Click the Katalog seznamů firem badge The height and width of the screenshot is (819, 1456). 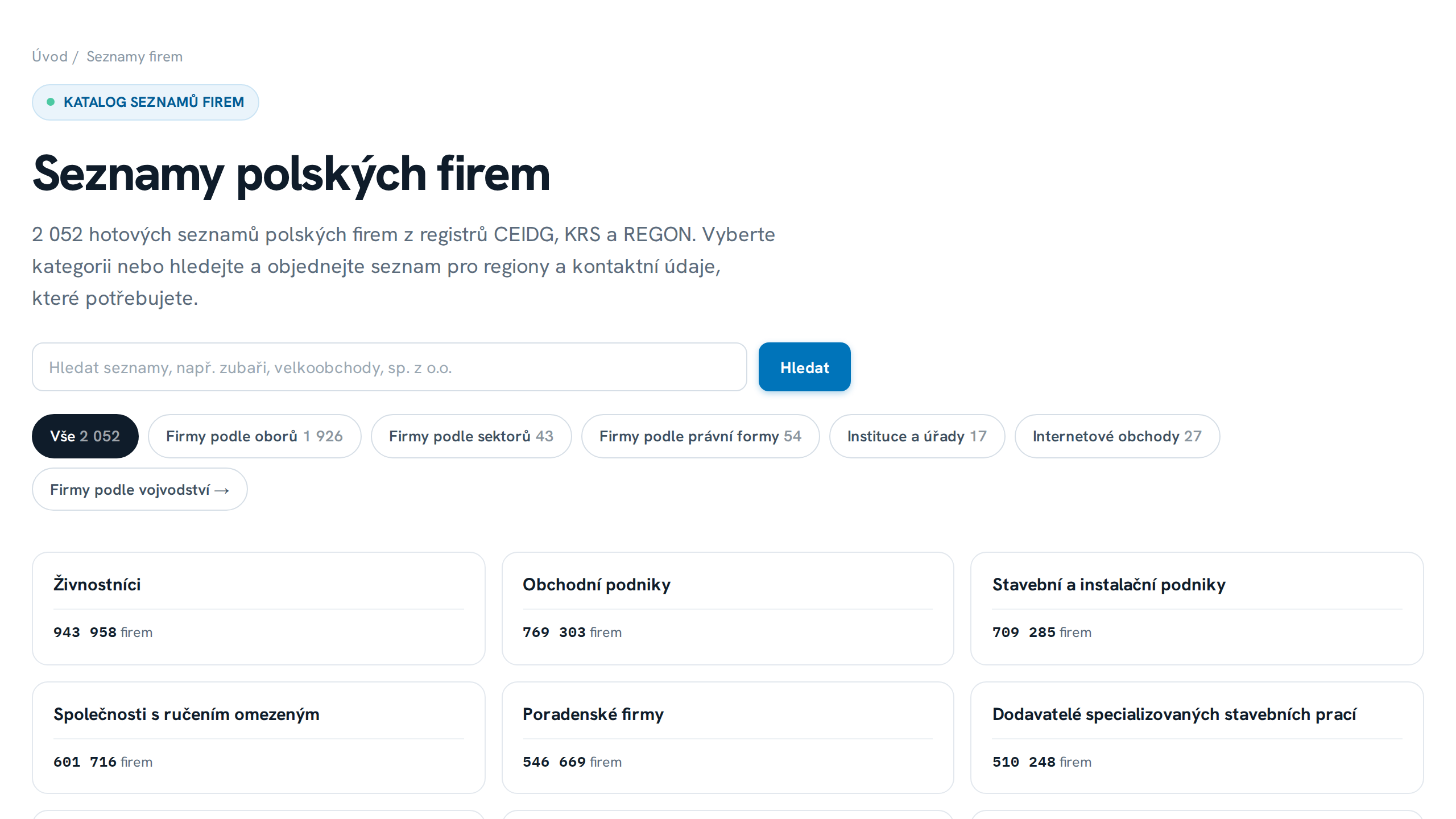pyautogui.click(x=146, y=102)
